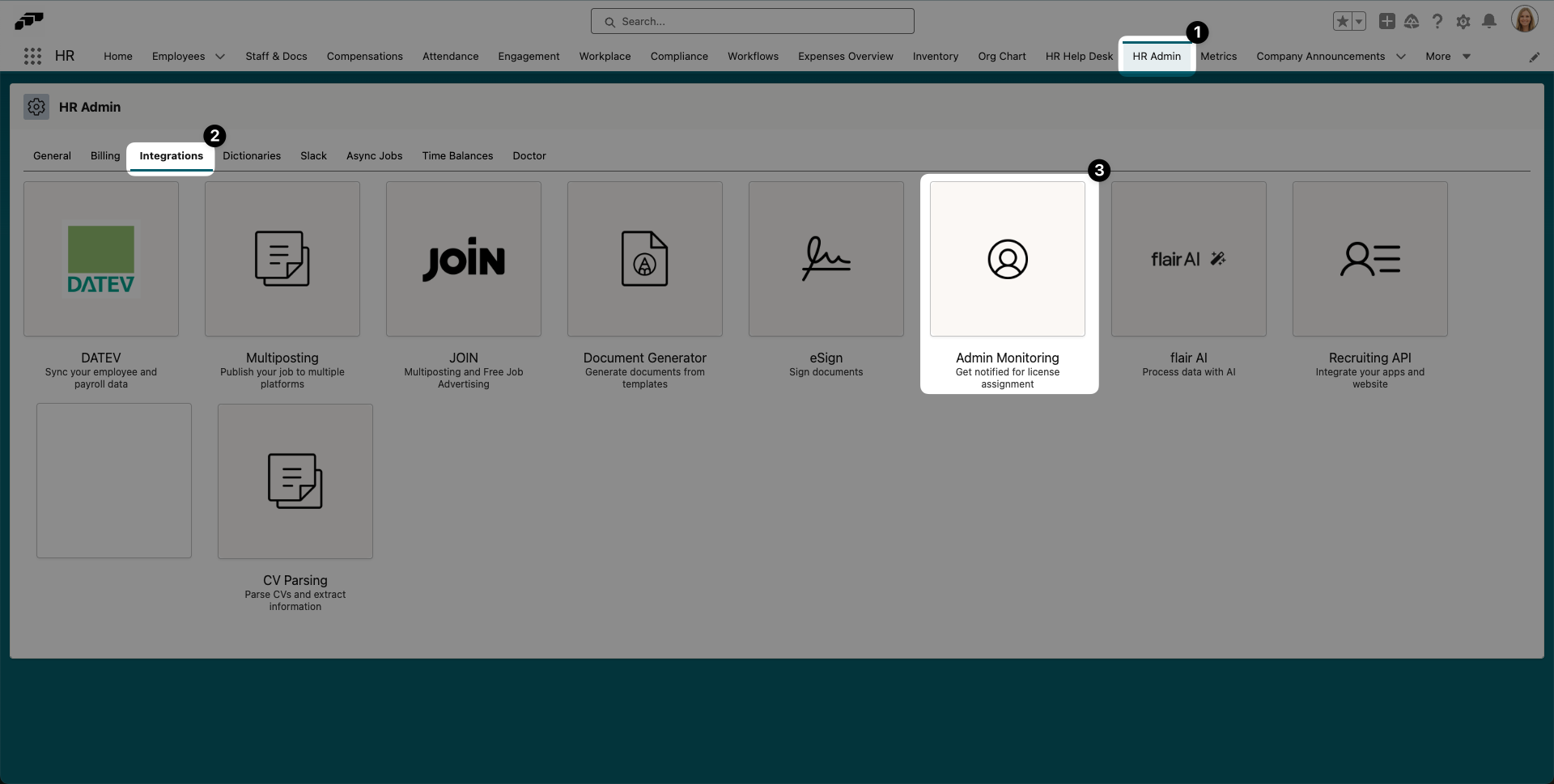Screen dimensions: 1554x784
Task: Open the eSign integration icon
Action: [826, 259]
